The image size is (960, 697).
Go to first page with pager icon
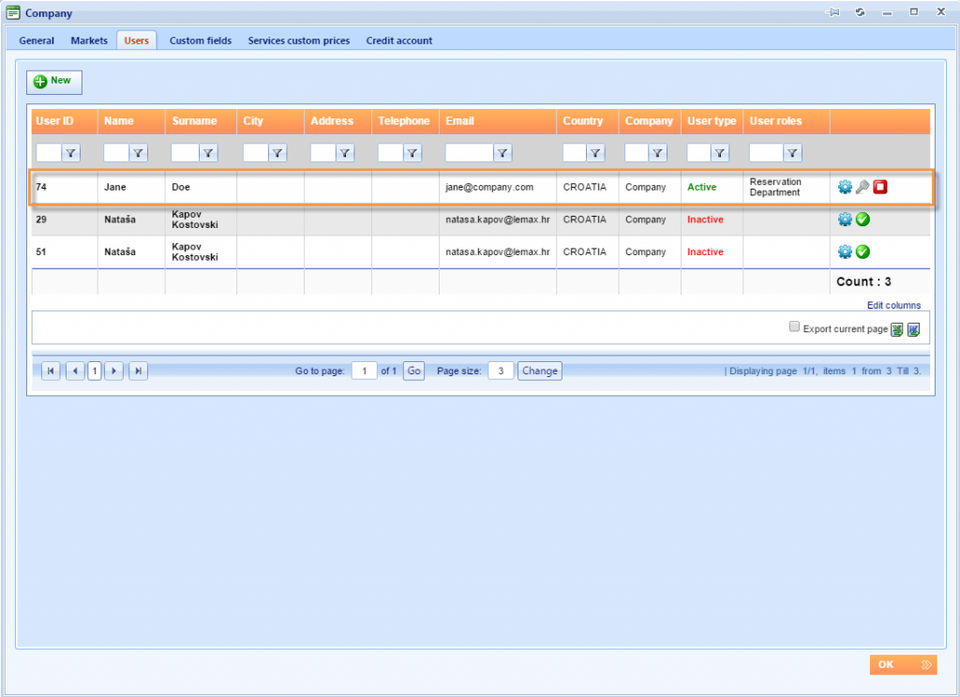(51, 371)
